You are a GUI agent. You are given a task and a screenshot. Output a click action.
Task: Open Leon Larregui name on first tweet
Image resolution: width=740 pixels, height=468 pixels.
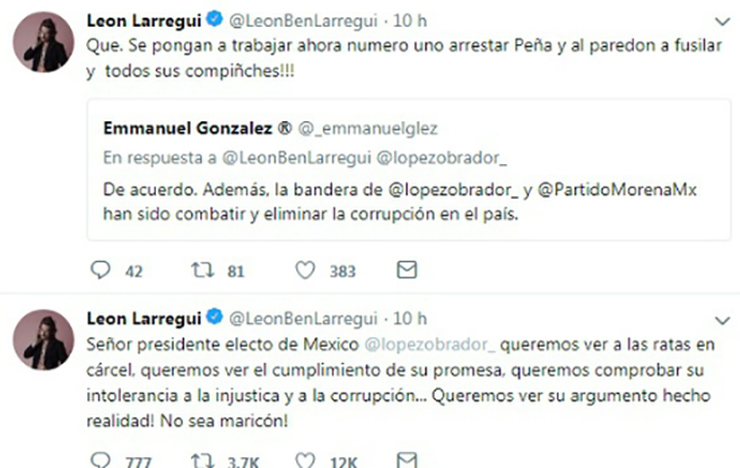click(x=144, y=20)
